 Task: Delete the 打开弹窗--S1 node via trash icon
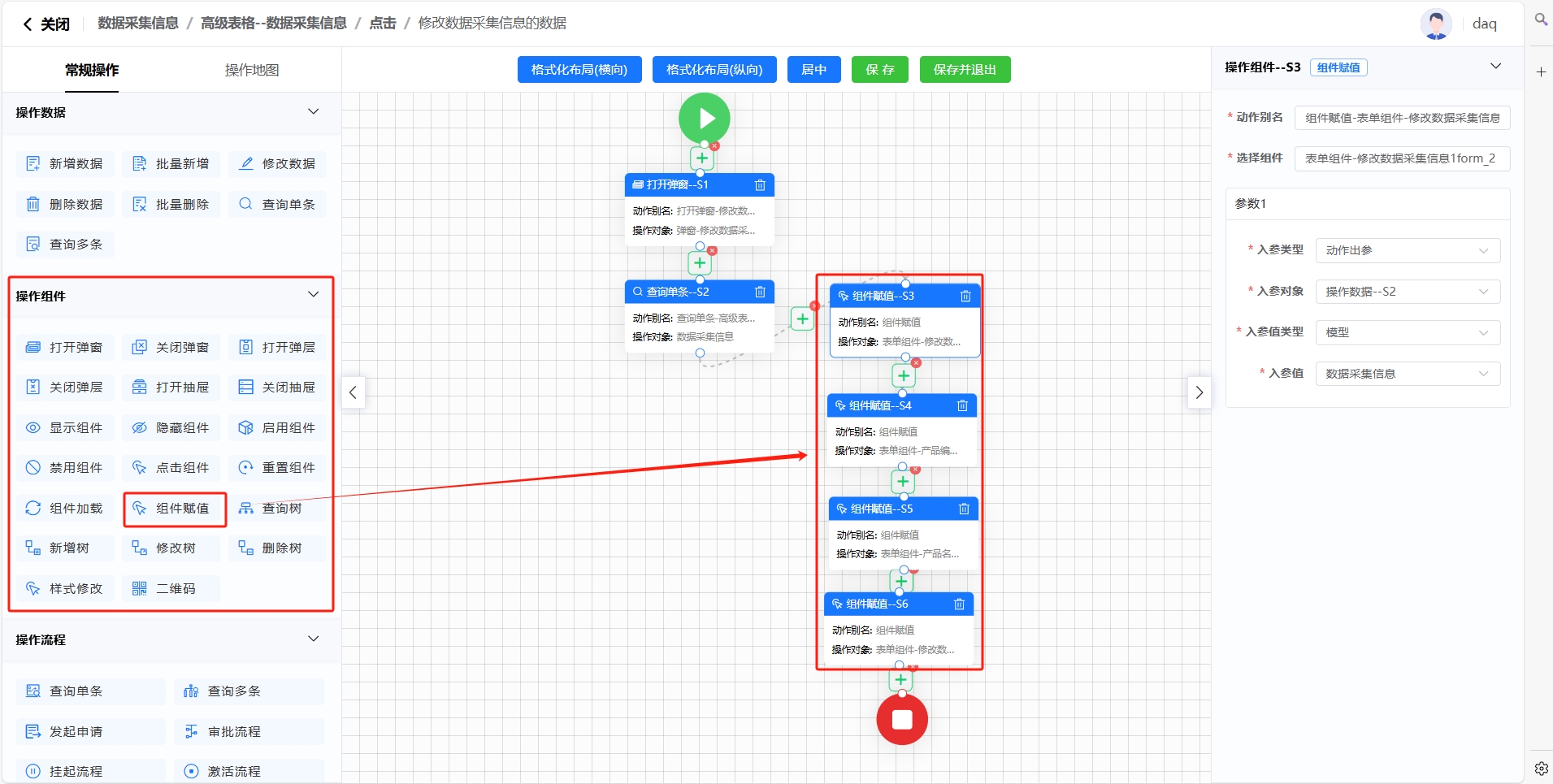click(760, 185)
